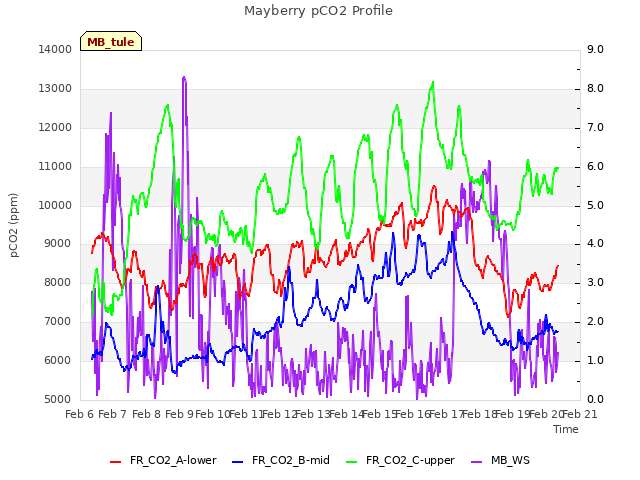Click the 0.0 right axis tick label

point(595,399)
